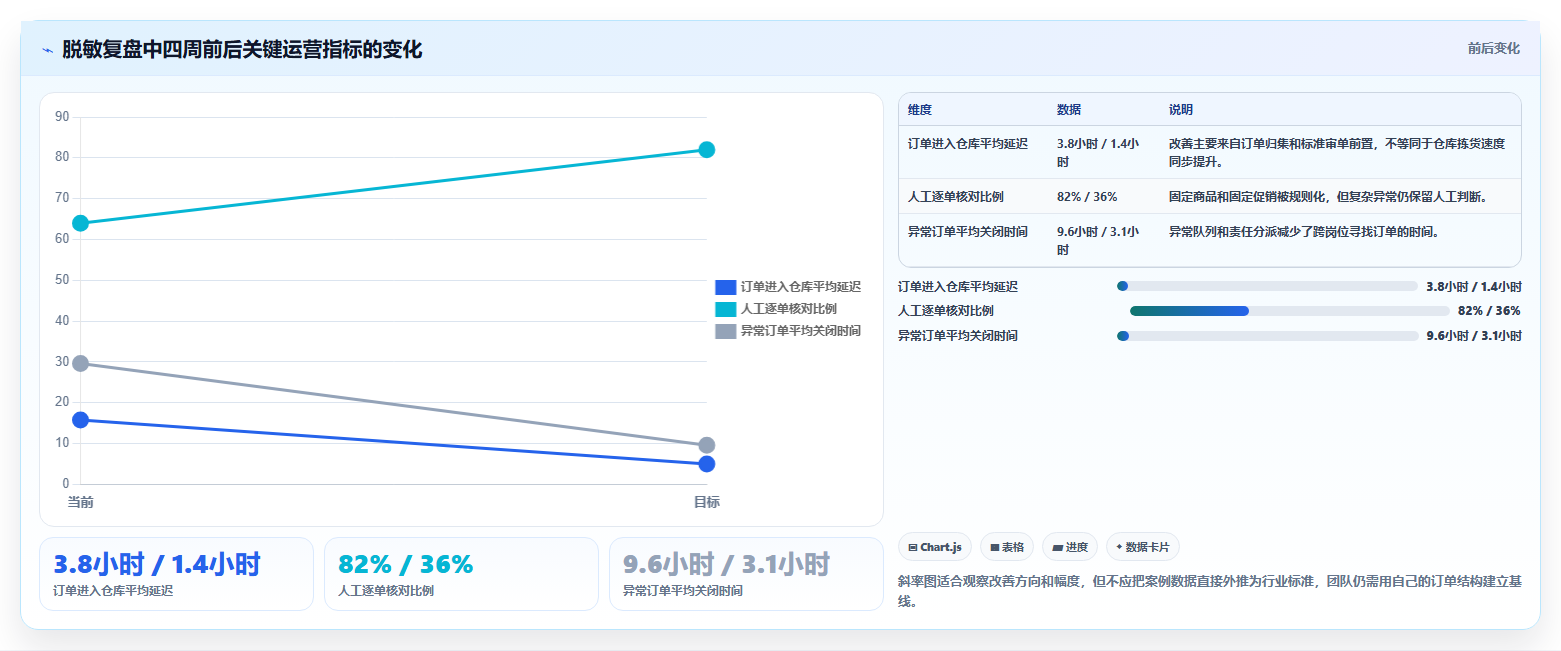This screenshot has width=1561, height=651.
Task: Select the 人工逐单核对比例 table row name
Action: (956, 197)
